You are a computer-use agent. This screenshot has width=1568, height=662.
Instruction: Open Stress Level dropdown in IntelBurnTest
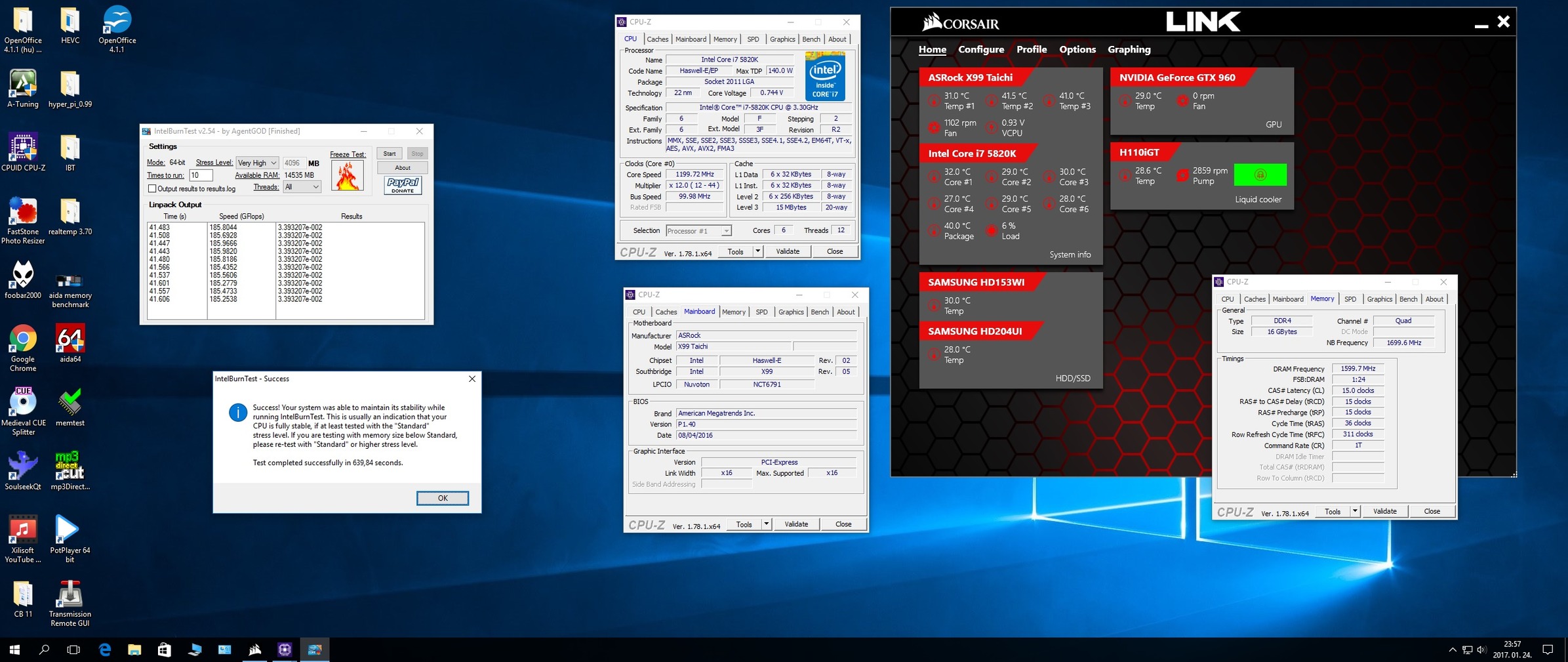pyautogui.click(x=257, y=163)
